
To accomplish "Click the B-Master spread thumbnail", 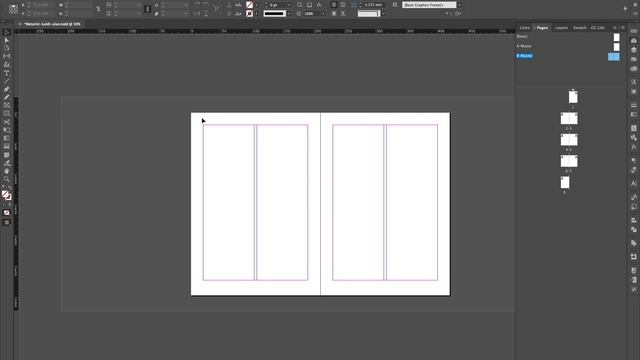I will 613,57.
